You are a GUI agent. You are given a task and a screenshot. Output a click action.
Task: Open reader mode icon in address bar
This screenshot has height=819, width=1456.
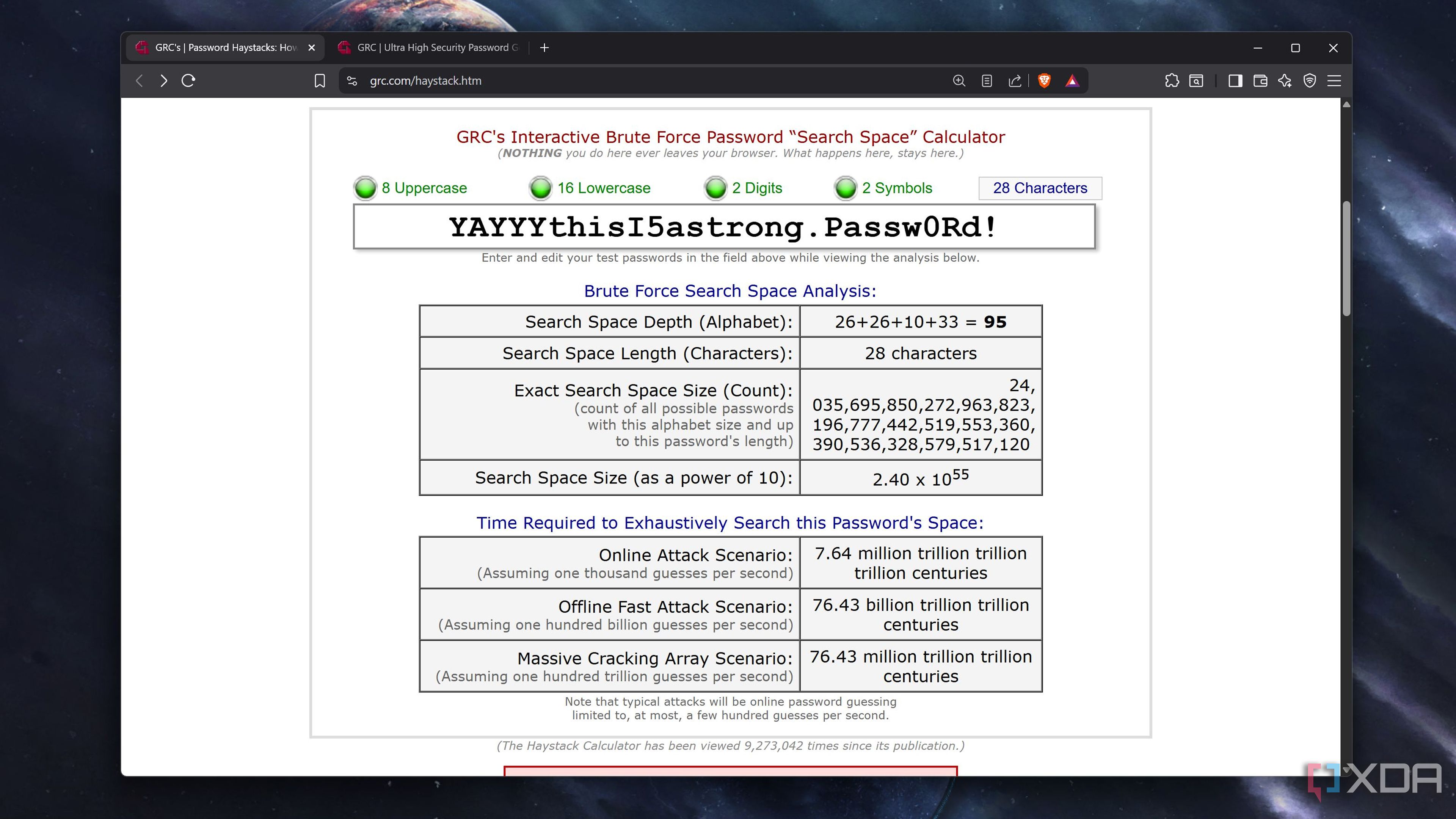(986, 81)
